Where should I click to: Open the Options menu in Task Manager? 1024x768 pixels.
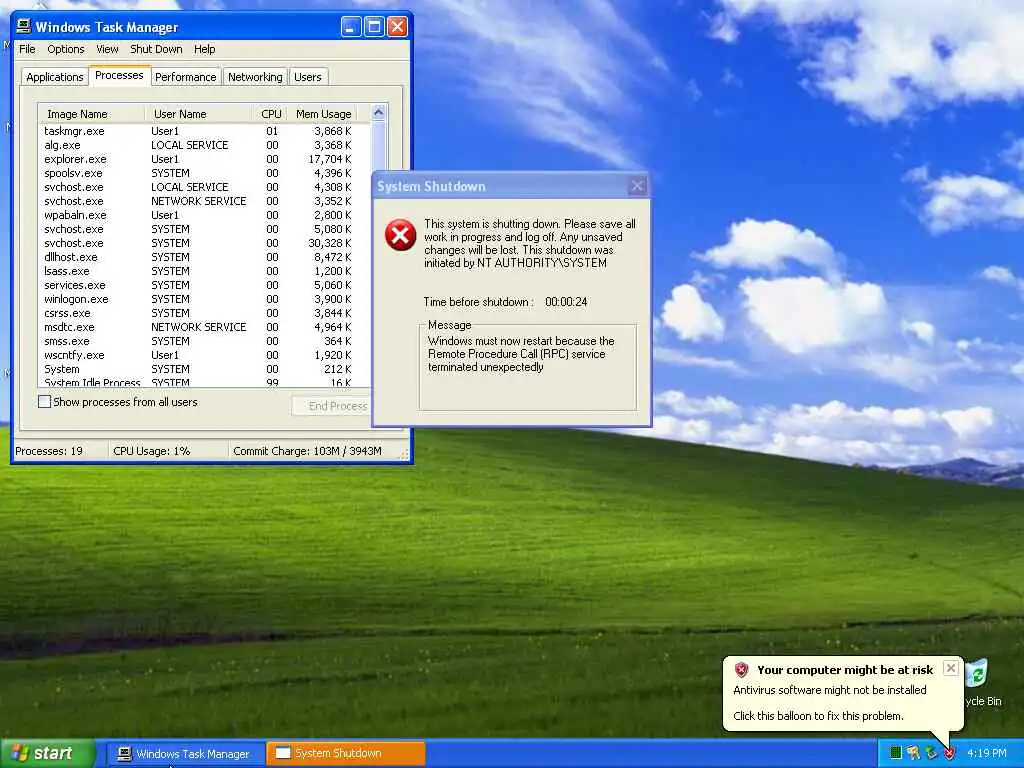(65, 49)
